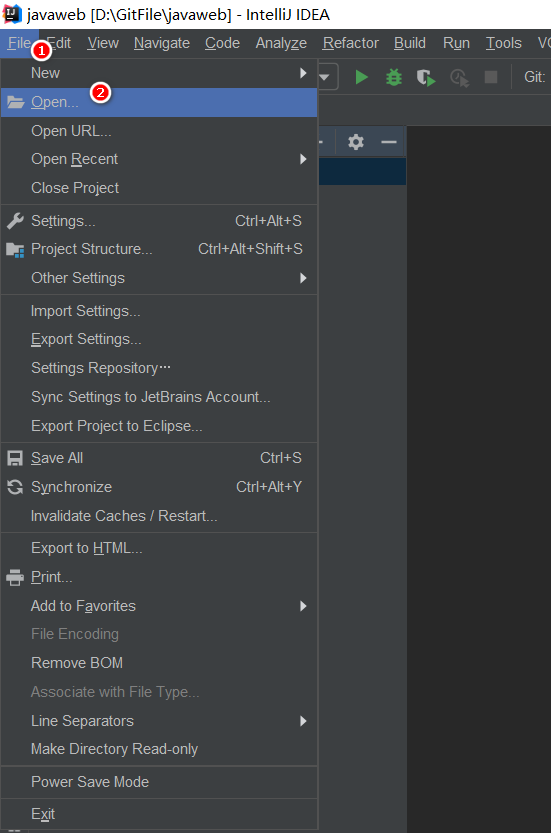Select Export Settings...

pyautogui.click(x=159, y=339)
